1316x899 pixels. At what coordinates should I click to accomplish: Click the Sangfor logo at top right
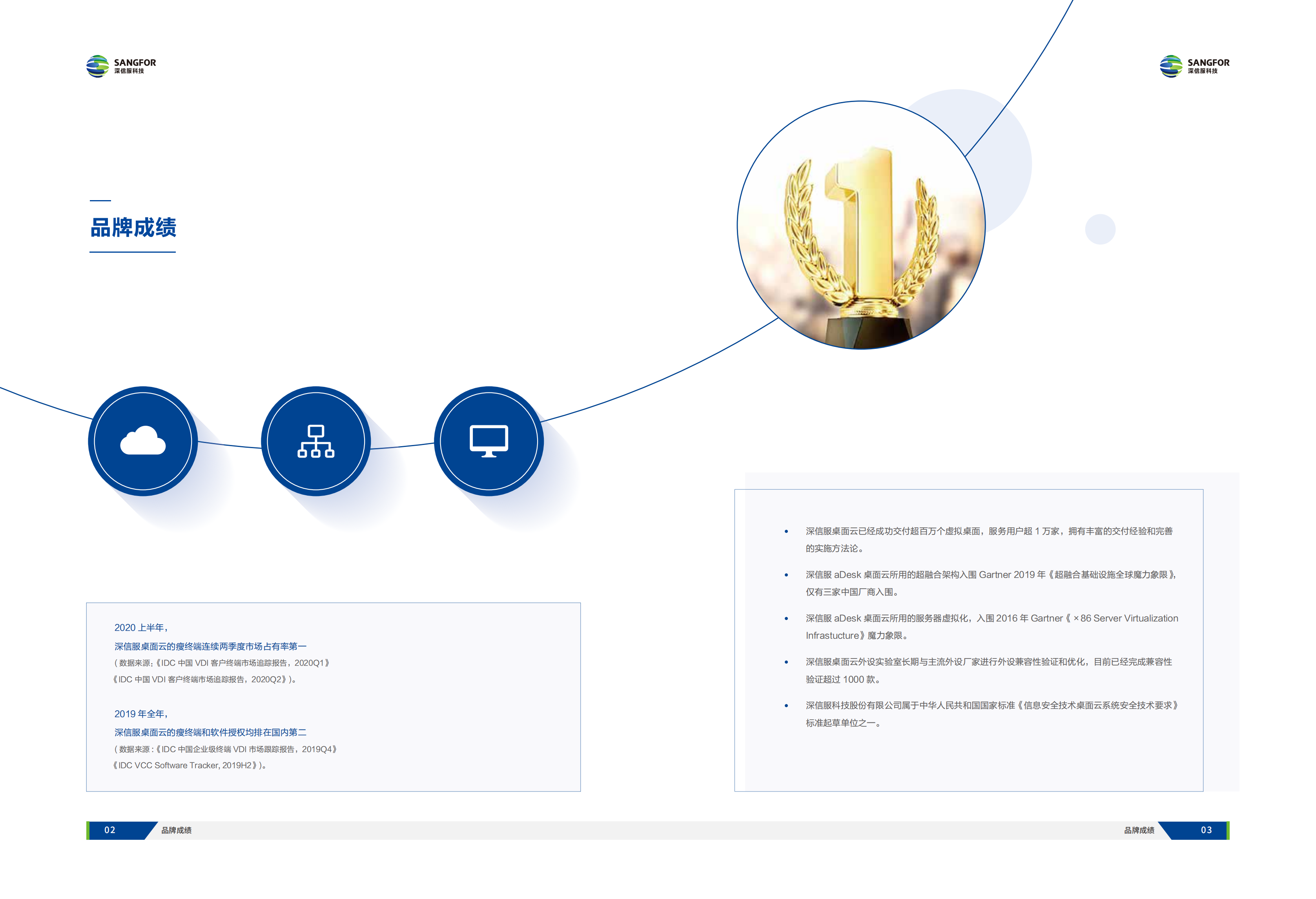coord(1194,66)
